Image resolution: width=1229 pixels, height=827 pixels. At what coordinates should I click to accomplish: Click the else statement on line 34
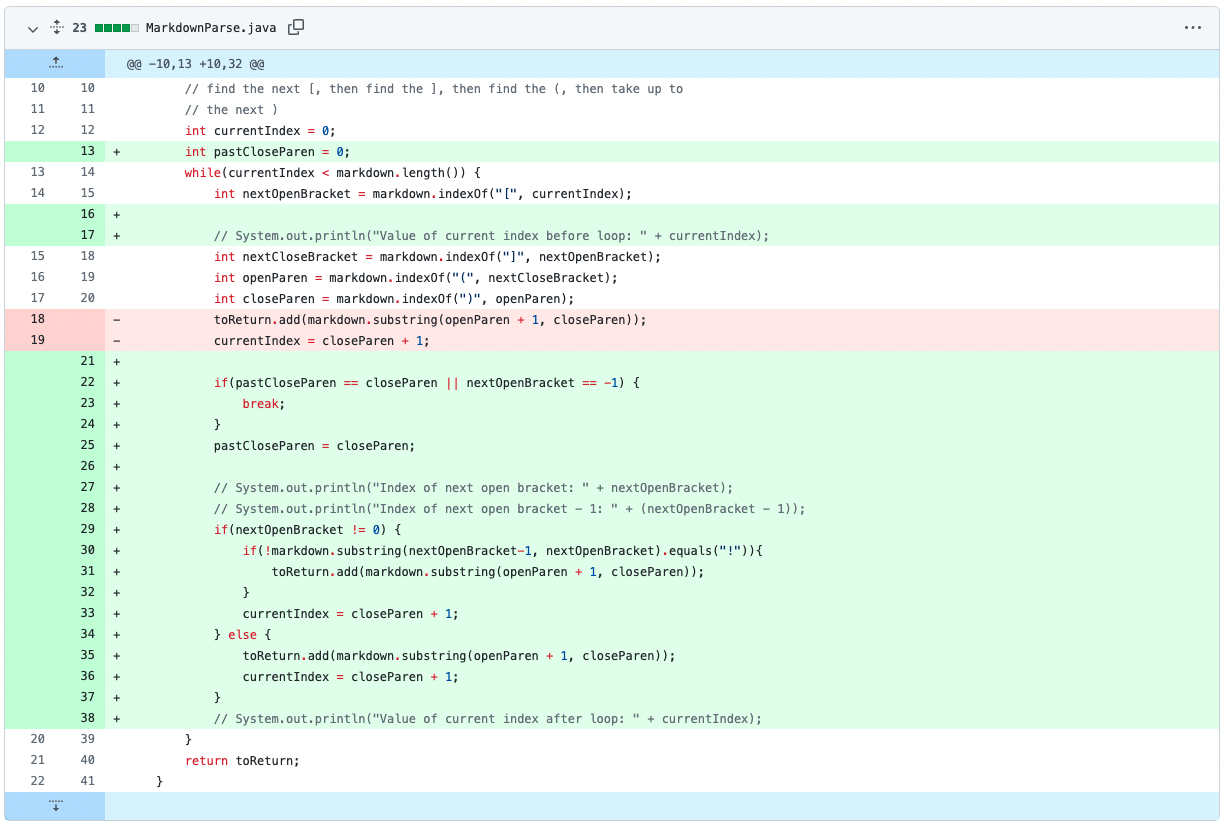point(242,635)
